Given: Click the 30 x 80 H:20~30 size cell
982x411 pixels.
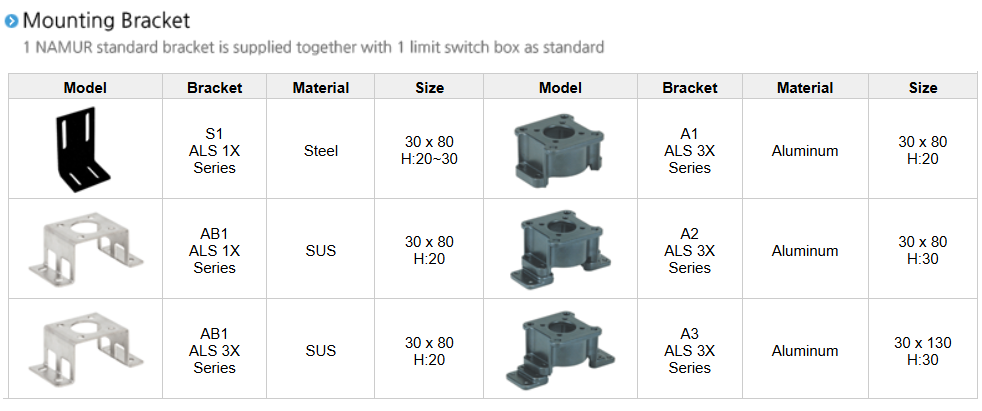Looking at the screenshot, I should [x=429, y=151].
